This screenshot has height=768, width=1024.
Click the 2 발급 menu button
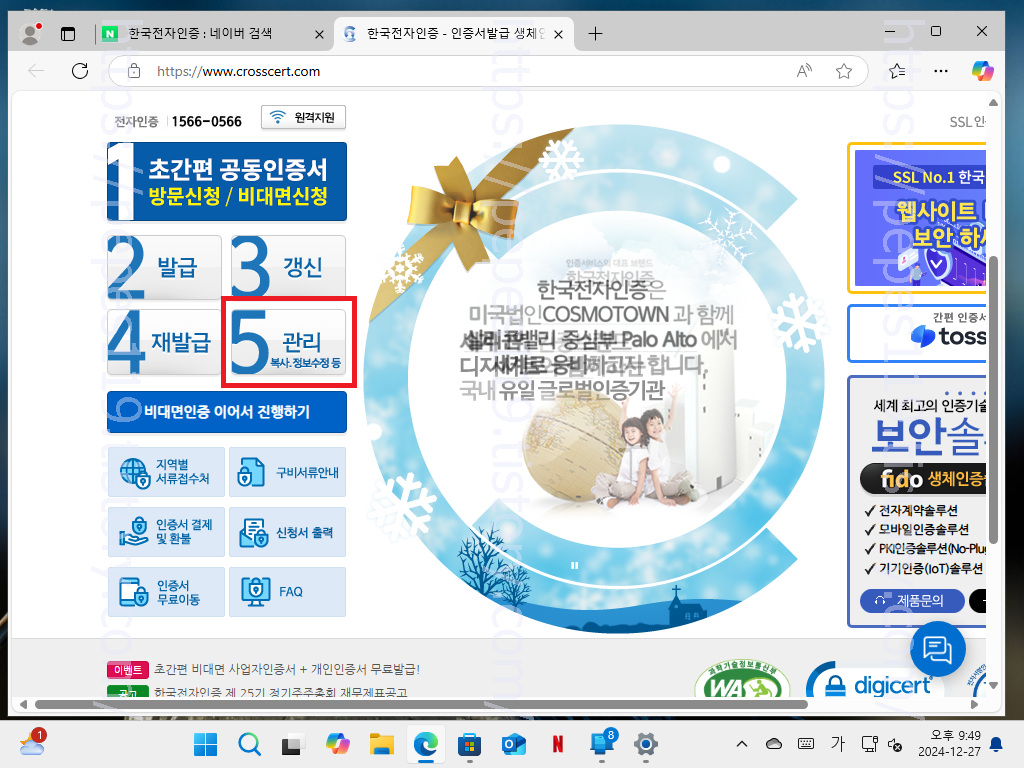tap(164, 267)
